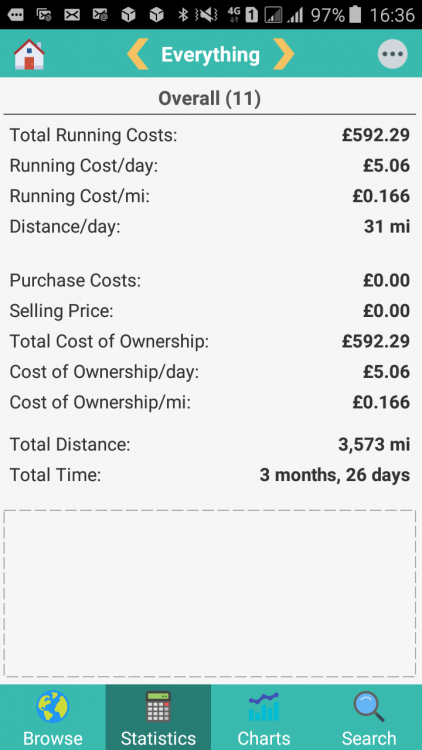The height and width of the screenshot is (750, 422).
Task: Go to next category with right arrow
Action: click(283, 54)
